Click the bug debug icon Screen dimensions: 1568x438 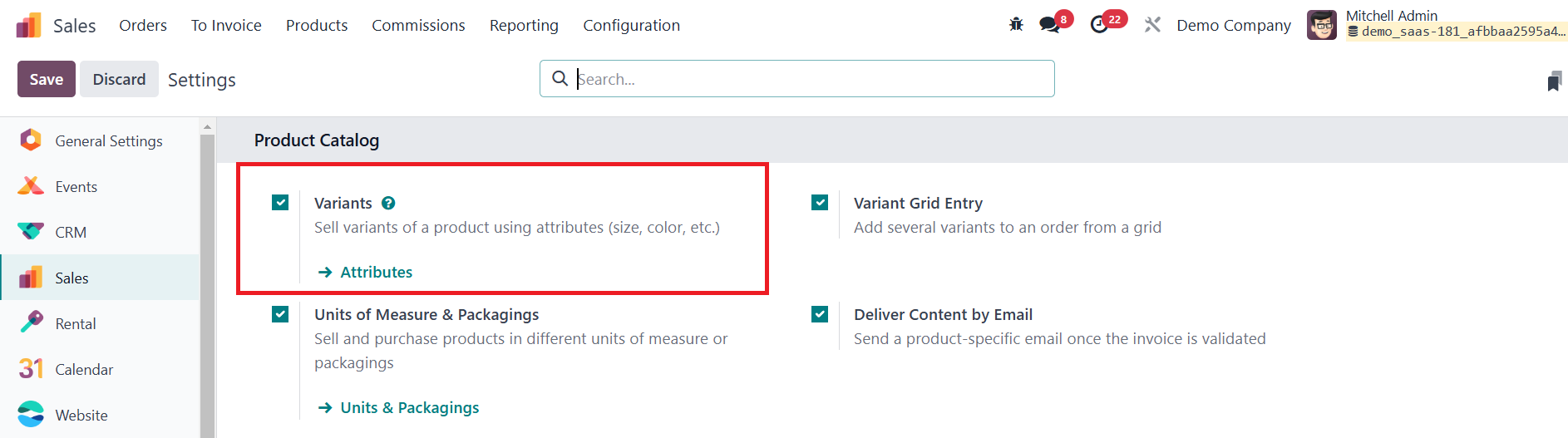point(1016,25)
